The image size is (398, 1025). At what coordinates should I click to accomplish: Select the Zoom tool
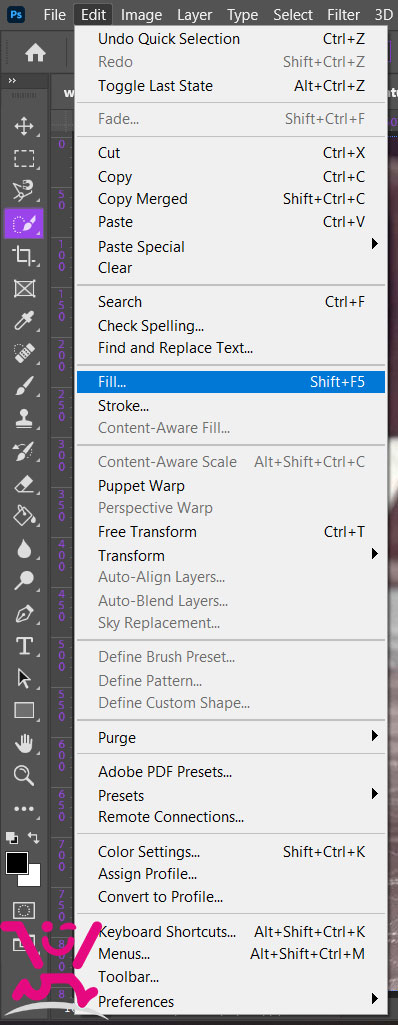click(x=24, y=775)
